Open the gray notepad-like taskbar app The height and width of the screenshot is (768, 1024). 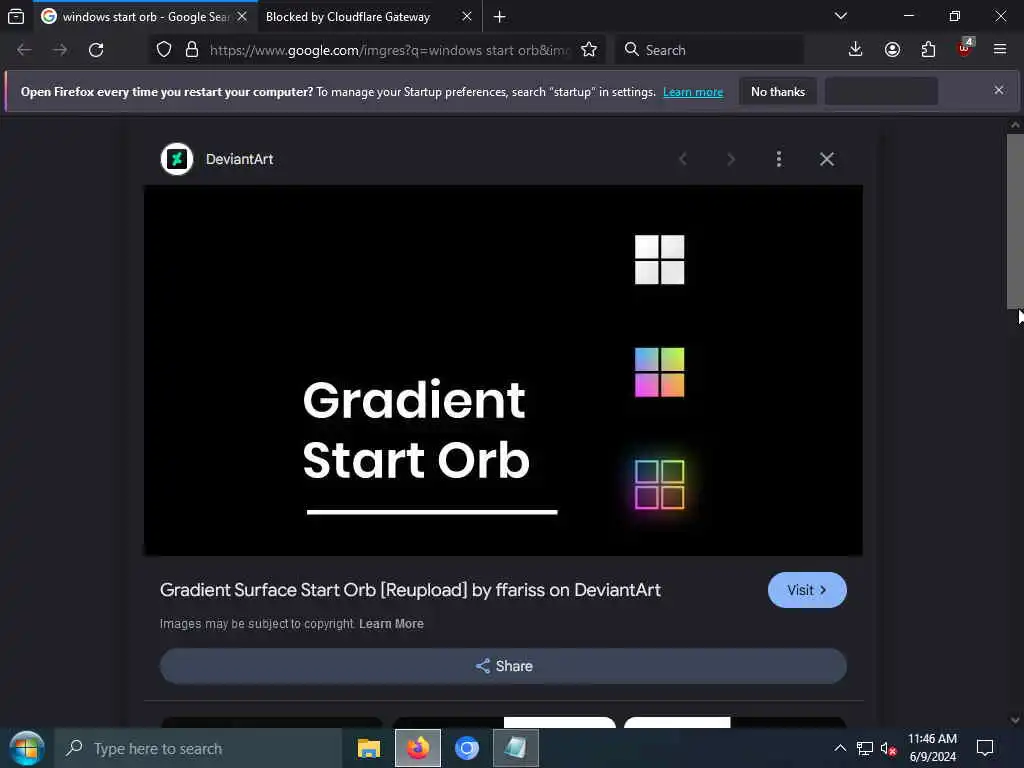(x=515, y=748)
